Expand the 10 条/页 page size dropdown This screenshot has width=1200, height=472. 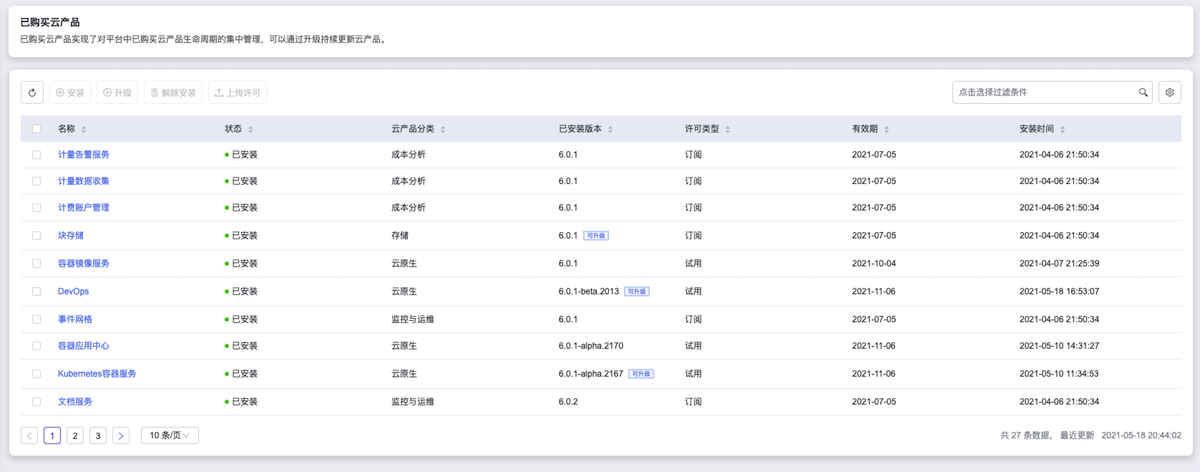click(170, 436)
